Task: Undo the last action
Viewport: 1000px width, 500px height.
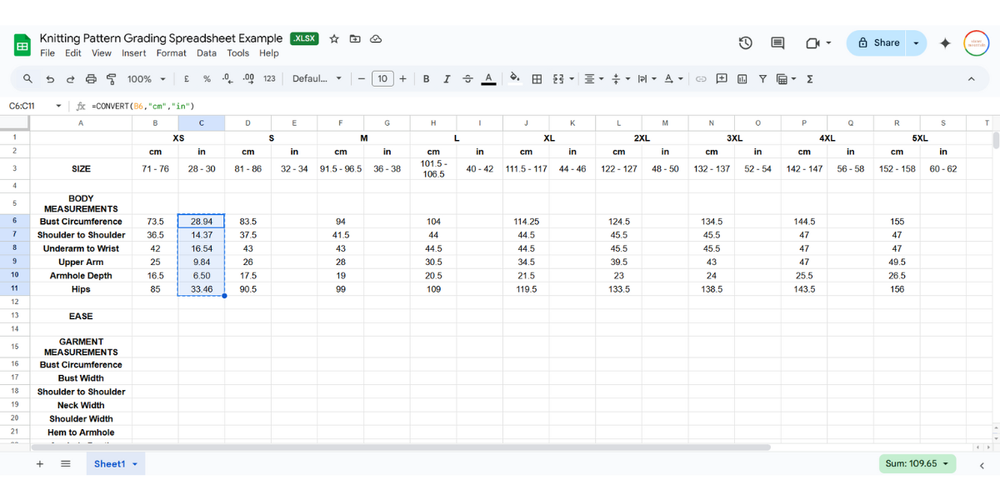Action: pos(50,79)
